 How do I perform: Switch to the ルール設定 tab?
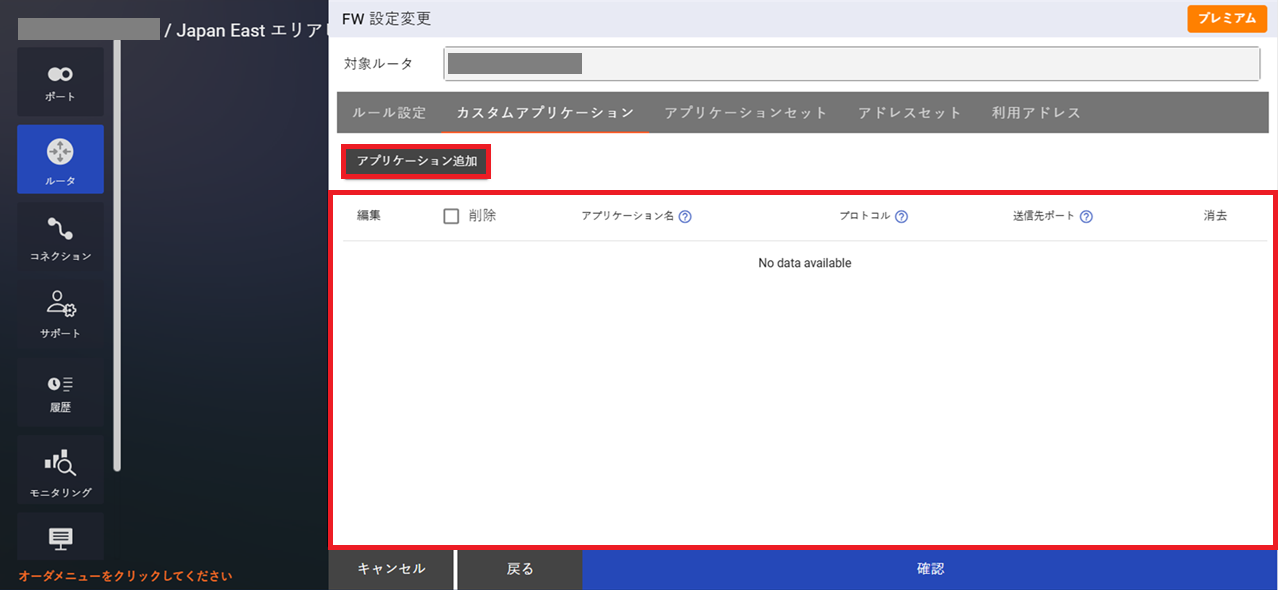pyautogui.click(x=389, y=112)
